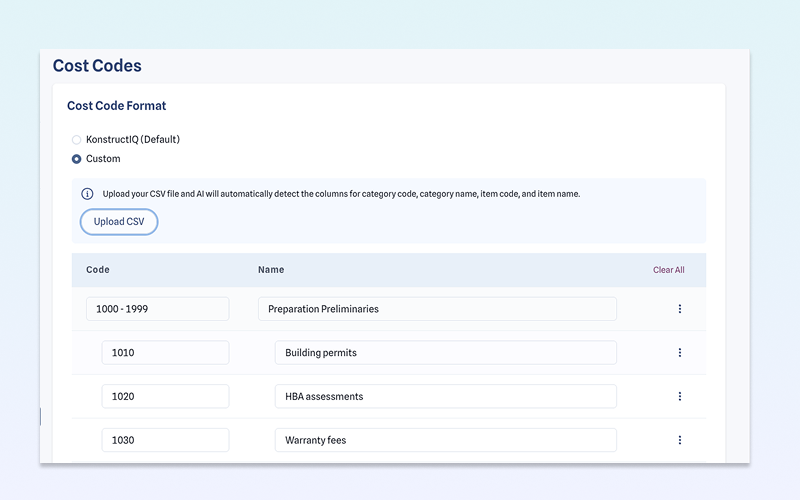Click the Upload CSV button
Image resolution: width=800 pixels, height=500 pixels.
click(x=119, y=222)
